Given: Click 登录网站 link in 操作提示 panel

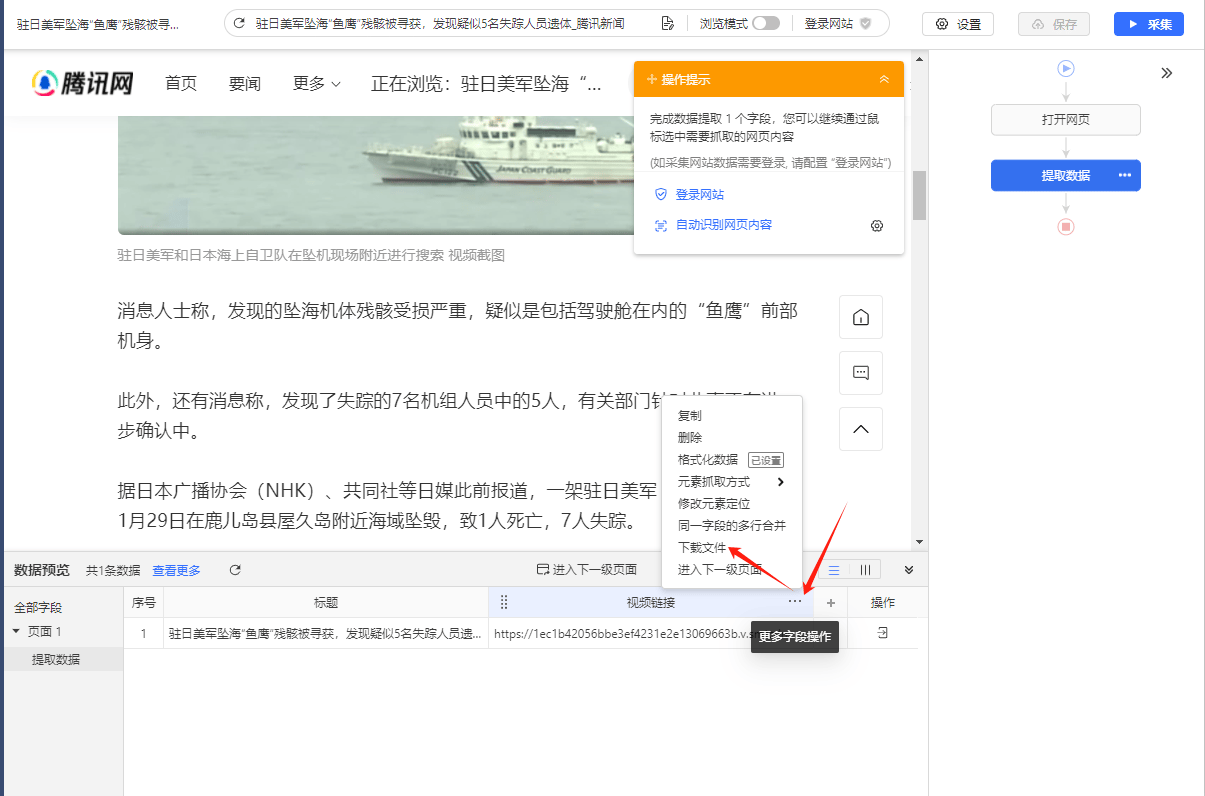Looking at the screenshot, I should (x=700, y=194).
